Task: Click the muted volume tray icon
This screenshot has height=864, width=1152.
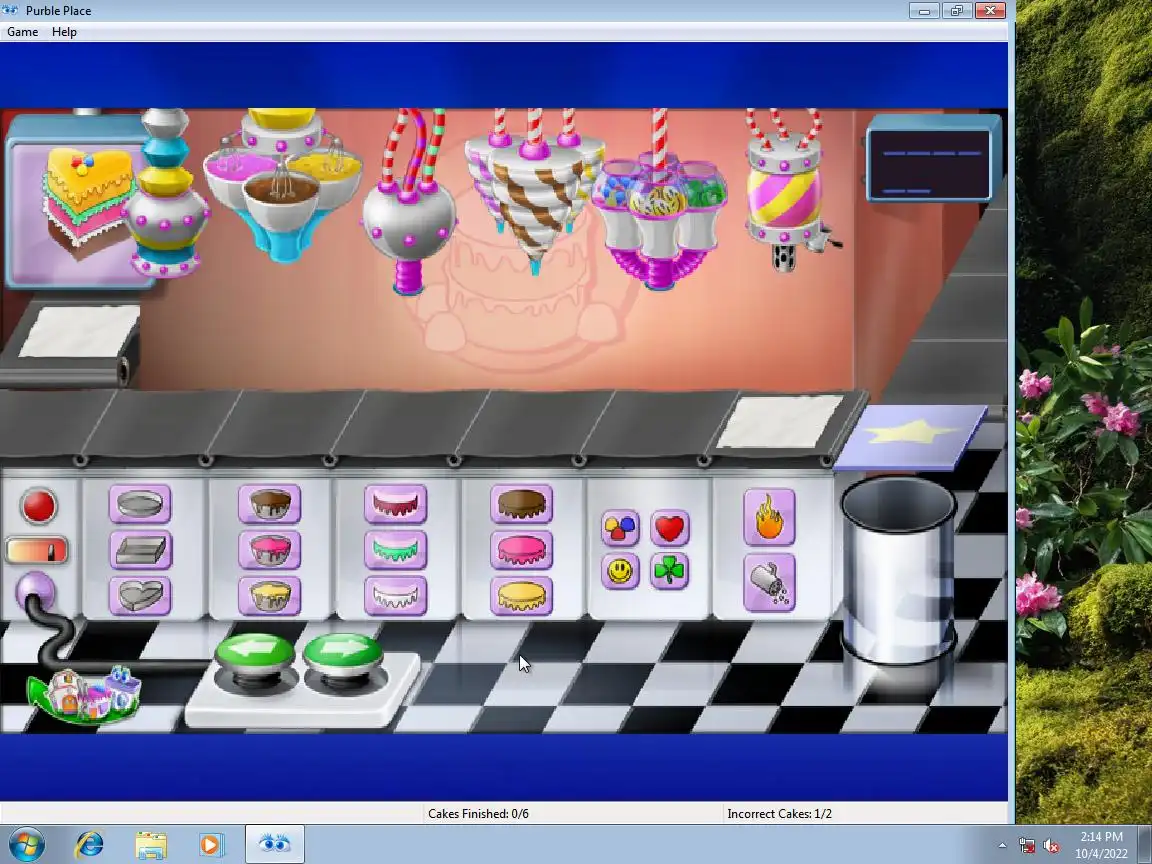Action: tap(1051, 846)
